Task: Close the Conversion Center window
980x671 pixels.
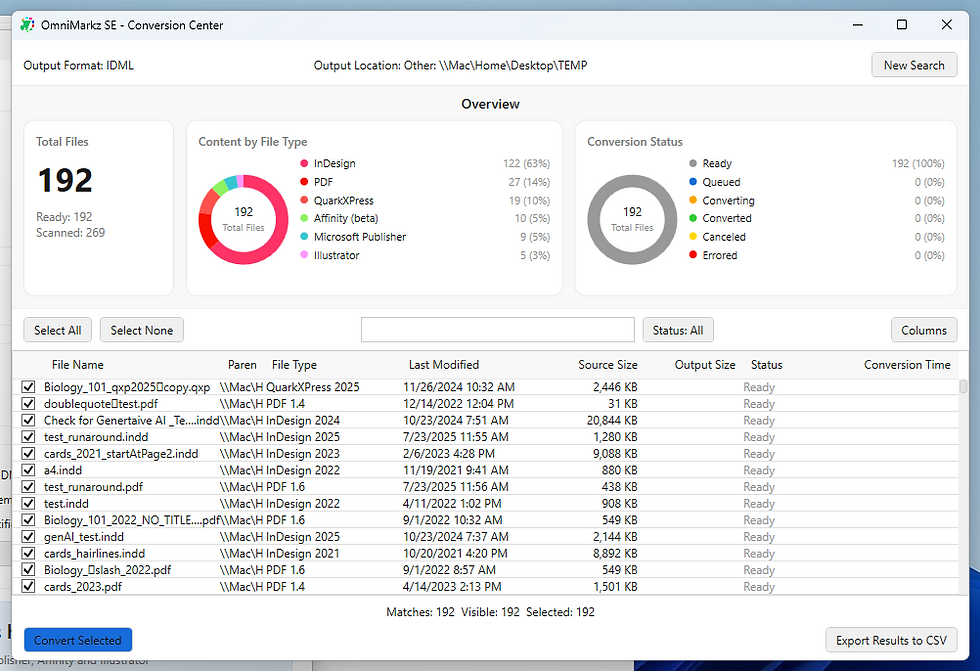Action: point(946,25)
